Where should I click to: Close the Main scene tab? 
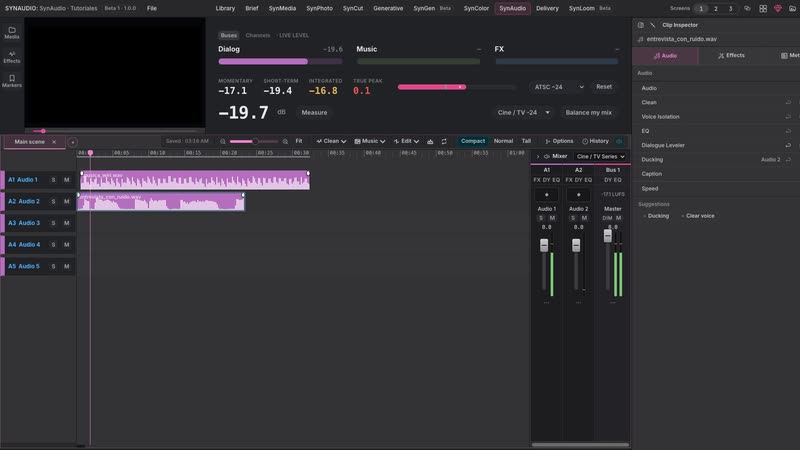click(54, 142)
